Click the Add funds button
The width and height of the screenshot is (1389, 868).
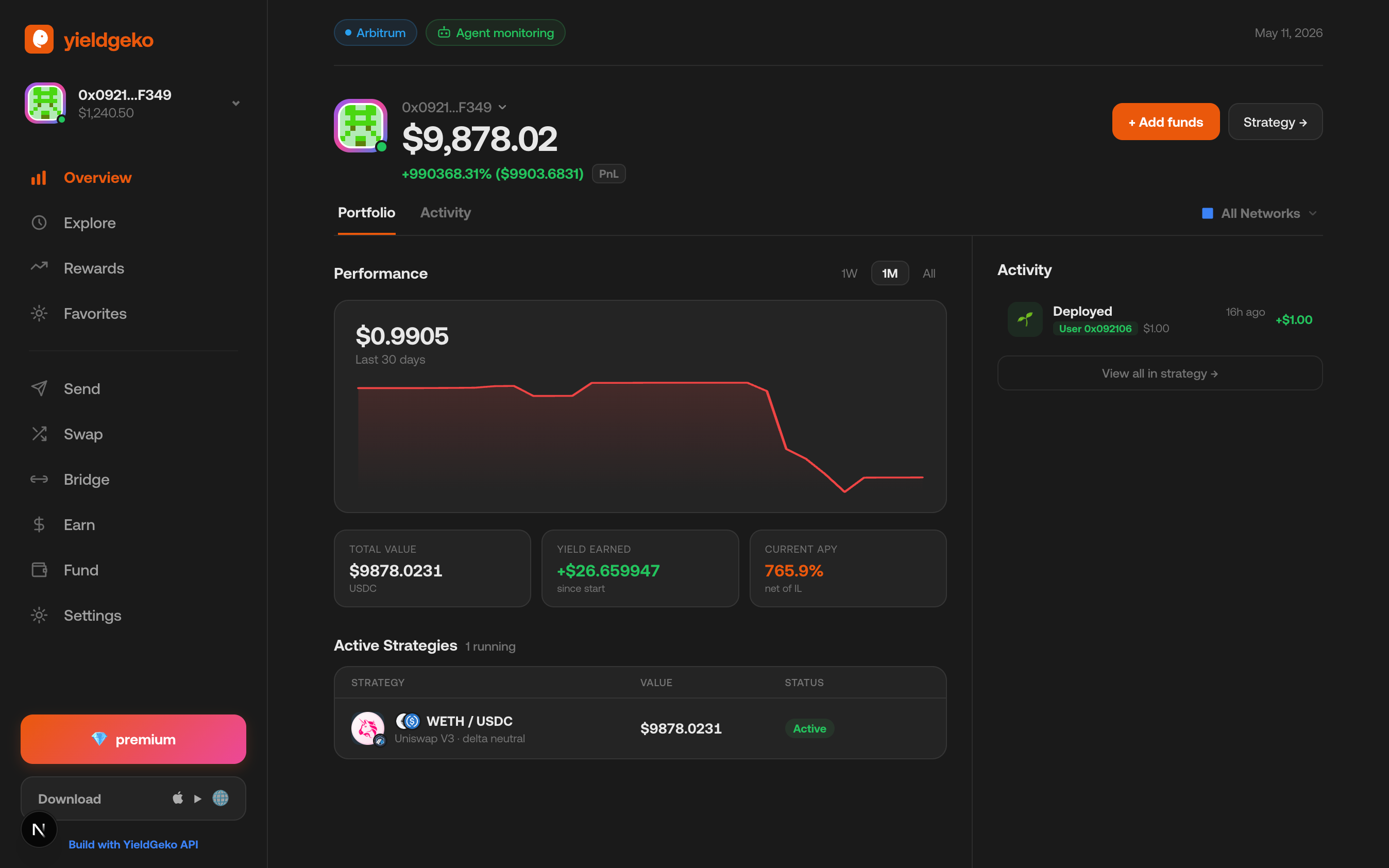tap(1166, 122)
